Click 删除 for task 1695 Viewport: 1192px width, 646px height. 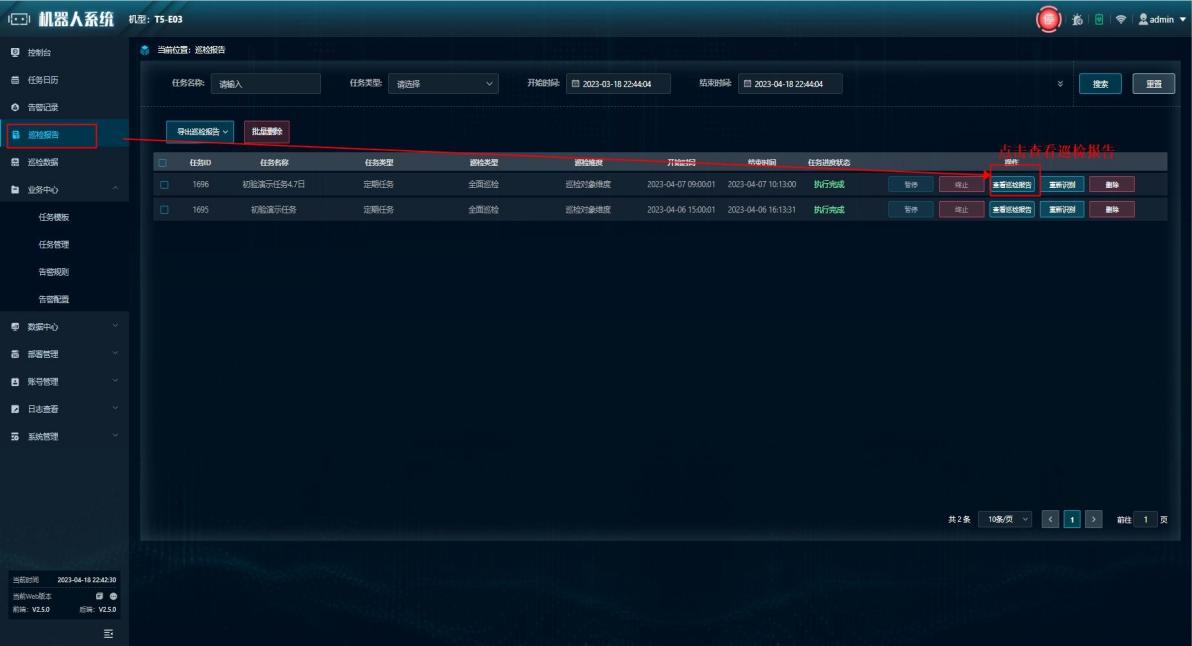point(1111,210)
